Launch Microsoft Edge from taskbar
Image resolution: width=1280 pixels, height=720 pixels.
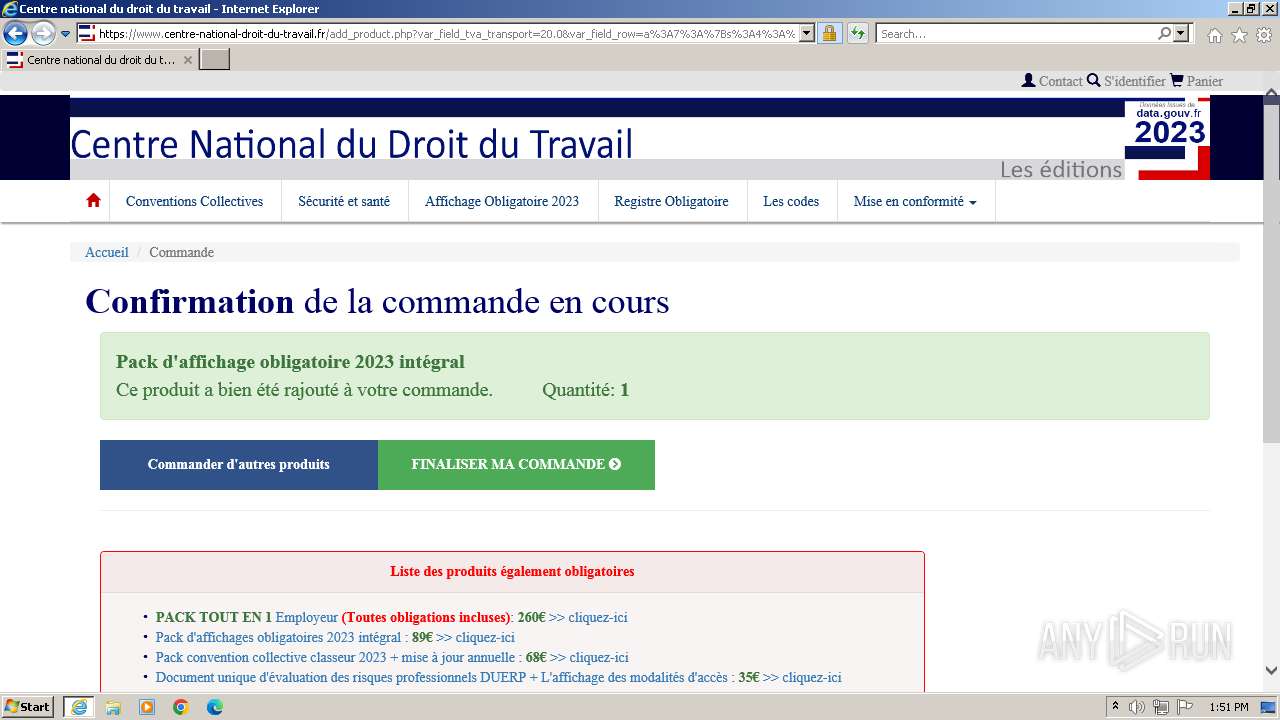tap(215, 707)
